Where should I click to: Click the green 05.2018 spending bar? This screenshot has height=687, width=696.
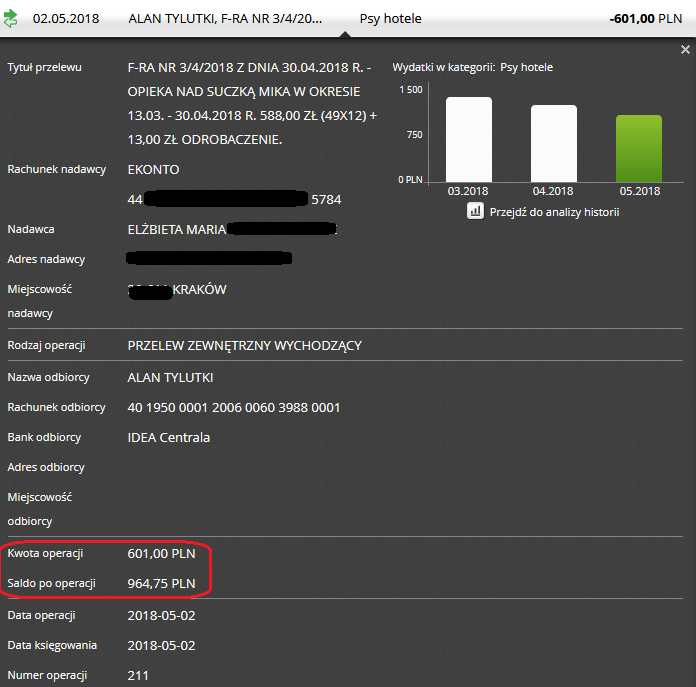638,148
